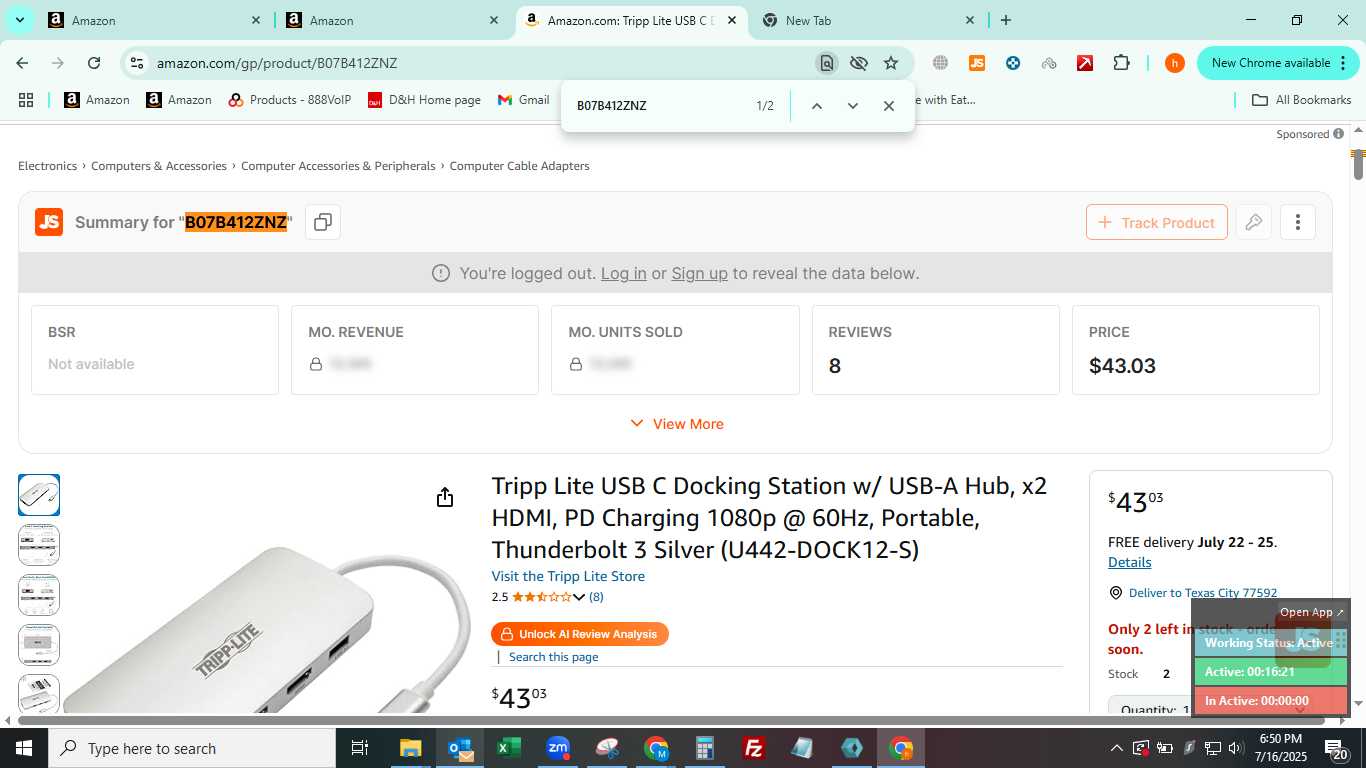Open a new browser tab
This screenshot has width=1366, height=768.
(1005, 20)
